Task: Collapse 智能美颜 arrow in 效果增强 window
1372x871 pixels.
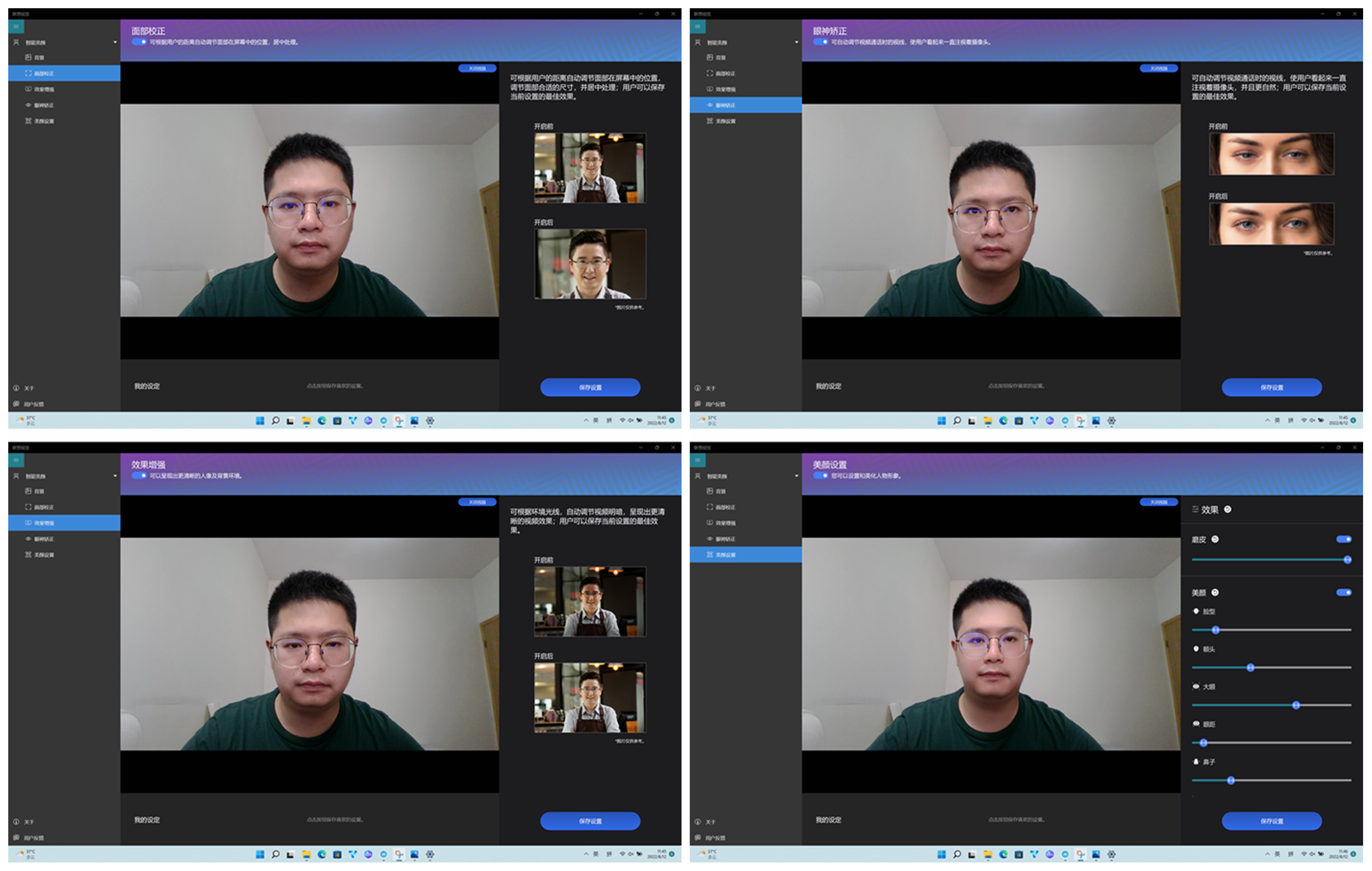Action: [x=115, y=476]
